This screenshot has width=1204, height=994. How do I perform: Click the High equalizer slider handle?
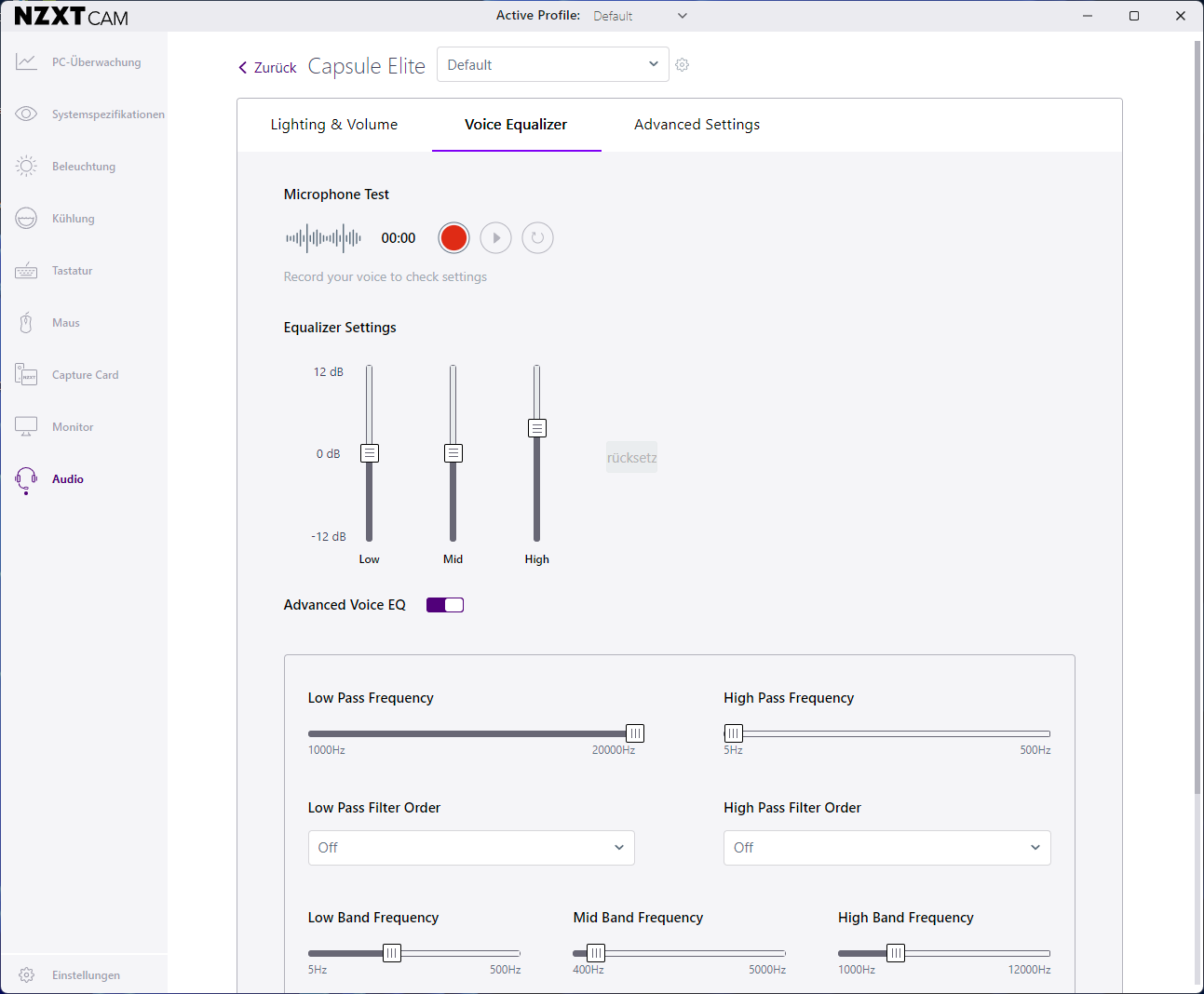[537, 428]
